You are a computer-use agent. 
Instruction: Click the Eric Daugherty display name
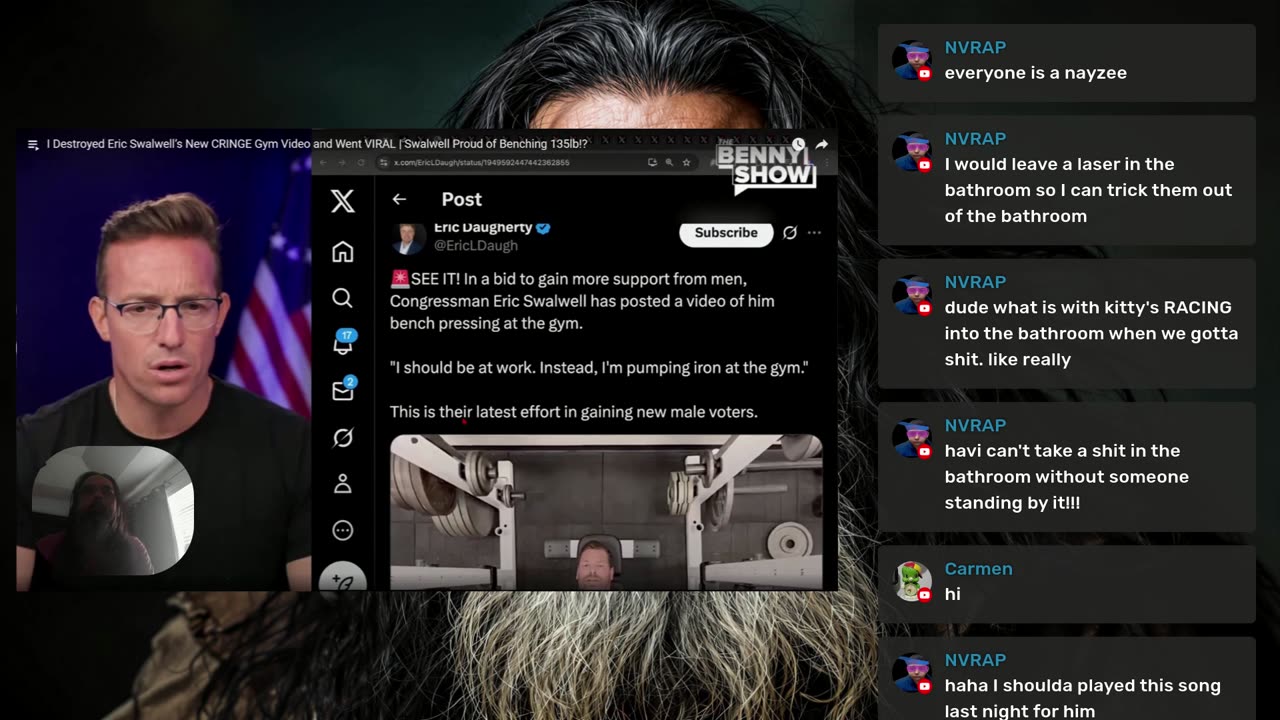point(482,228)
